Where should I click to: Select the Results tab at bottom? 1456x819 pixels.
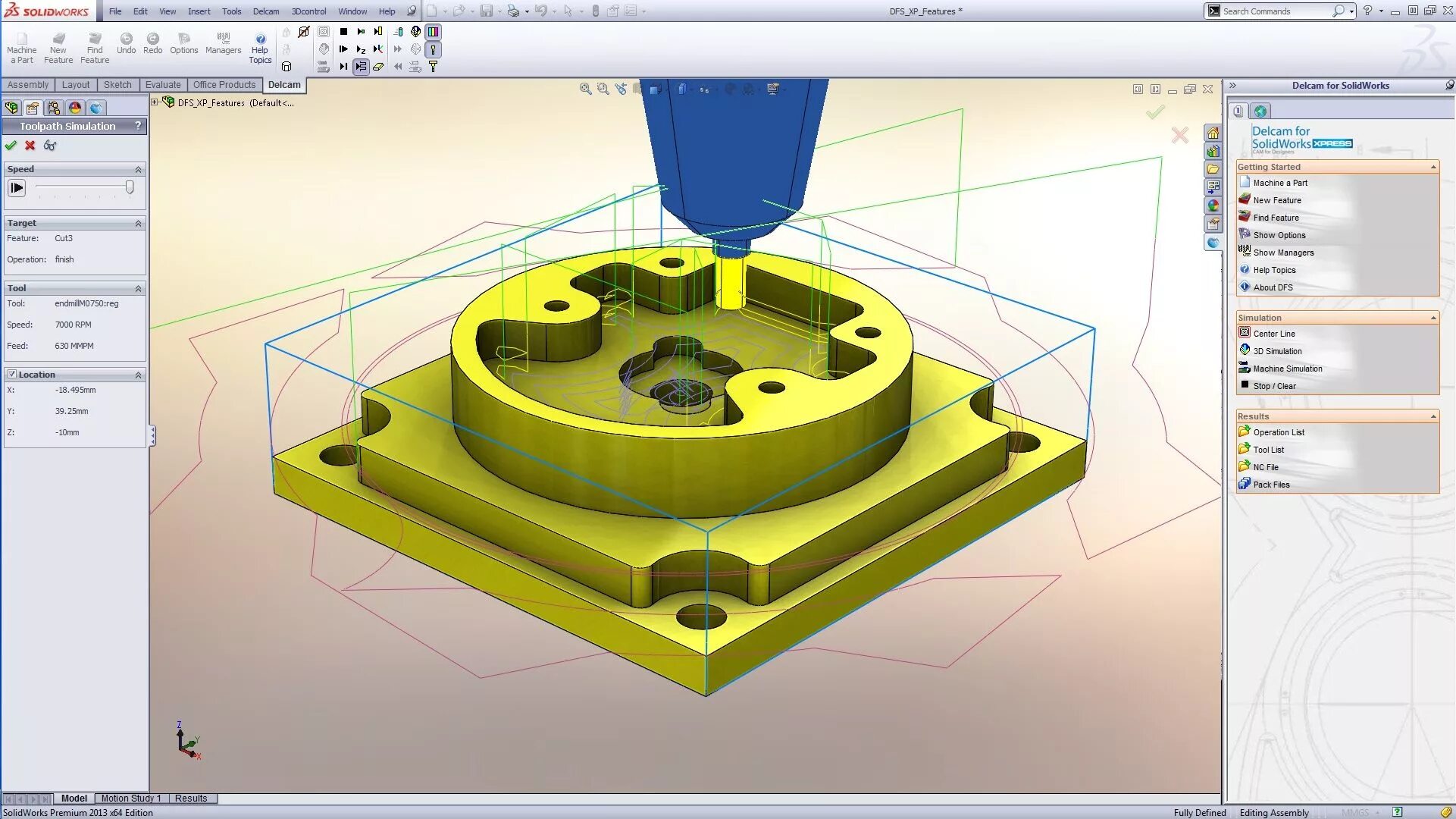pos(191,797)
